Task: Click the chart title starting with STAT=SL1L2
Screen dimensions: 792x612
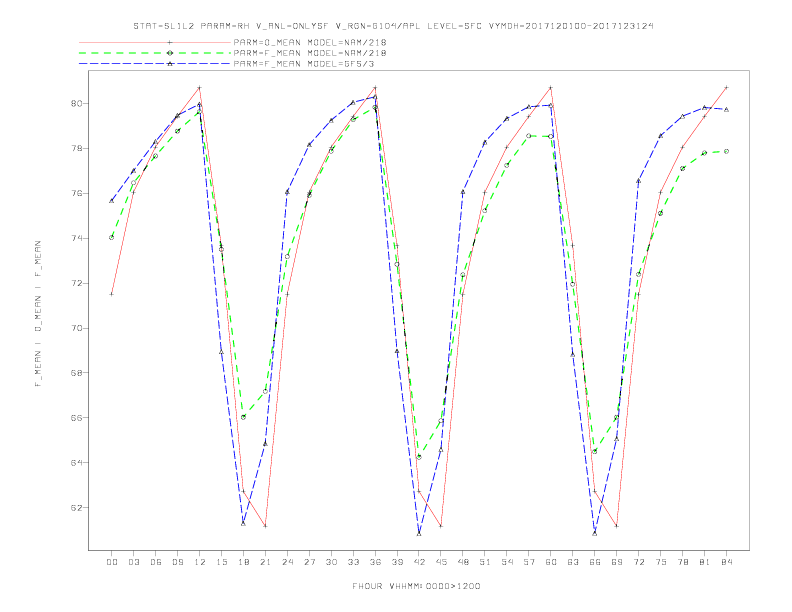Action: (x=393, y=26)
